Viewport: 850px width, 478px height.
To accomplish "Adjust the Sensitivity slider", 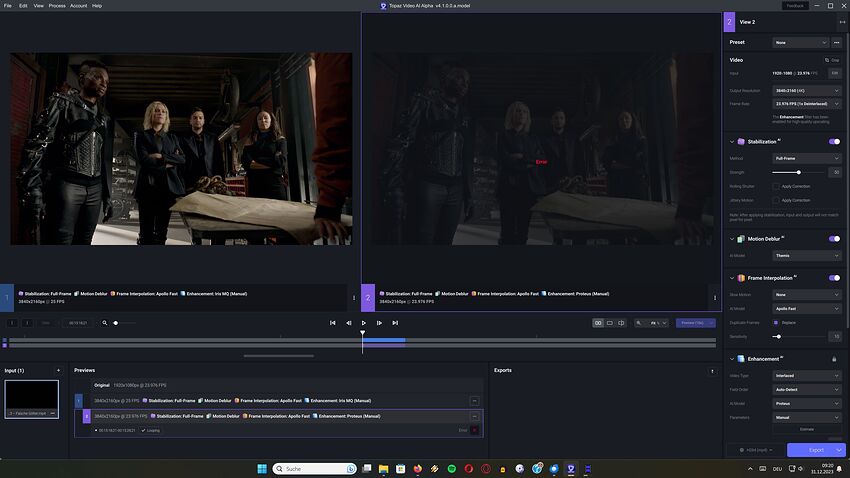I will (778, 337).
